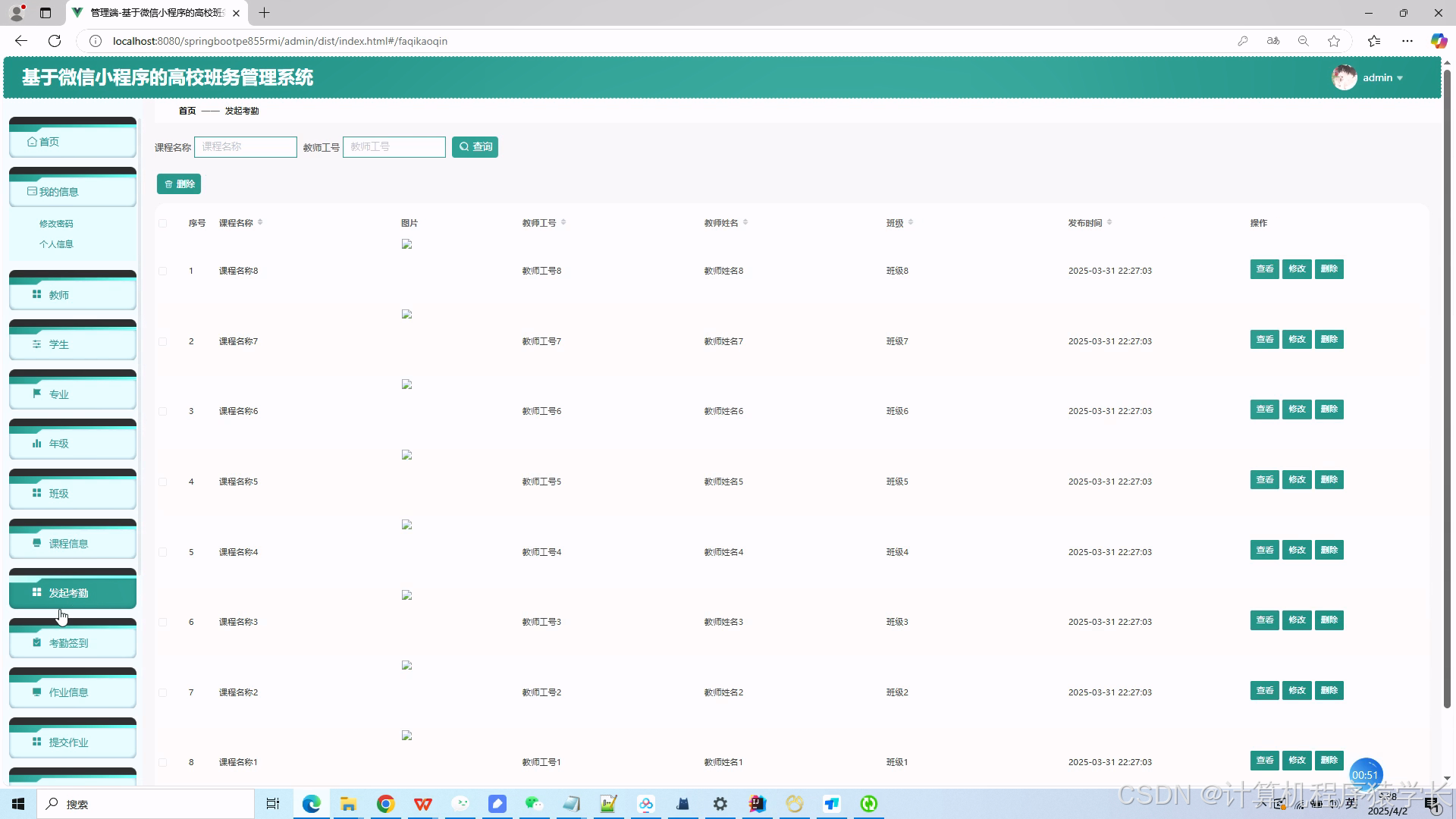Click 首页 breadcrumb link
The image size is (1456, 819).
click(187, 111)
